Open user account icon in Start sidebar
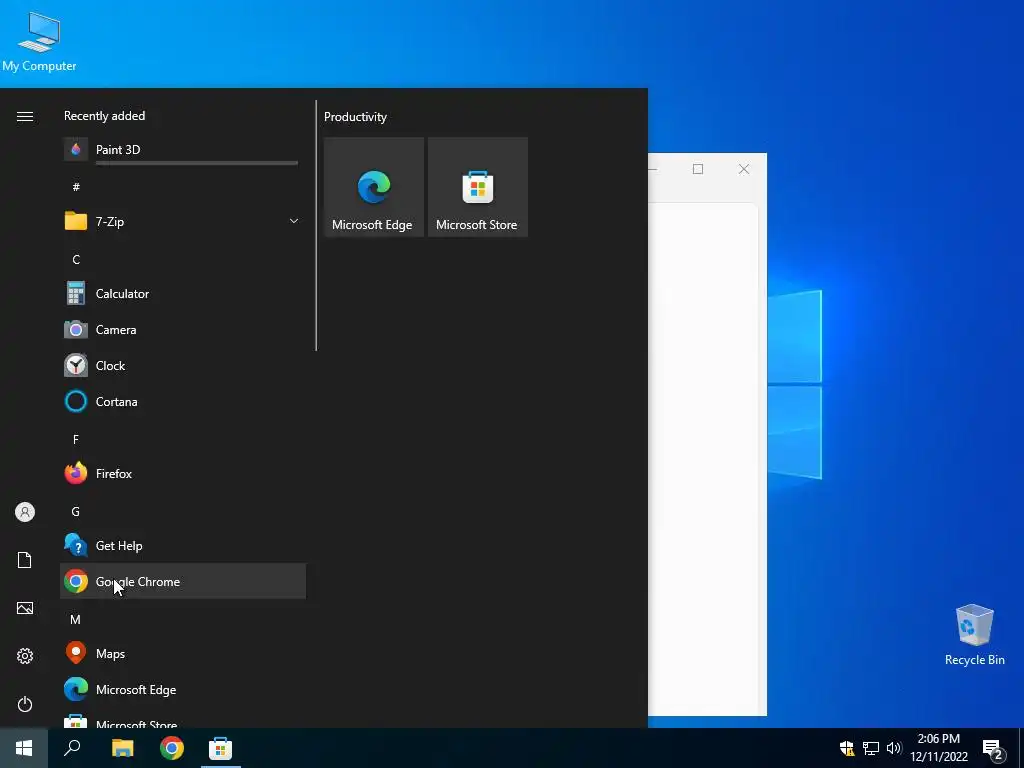 tap(25, 512)
